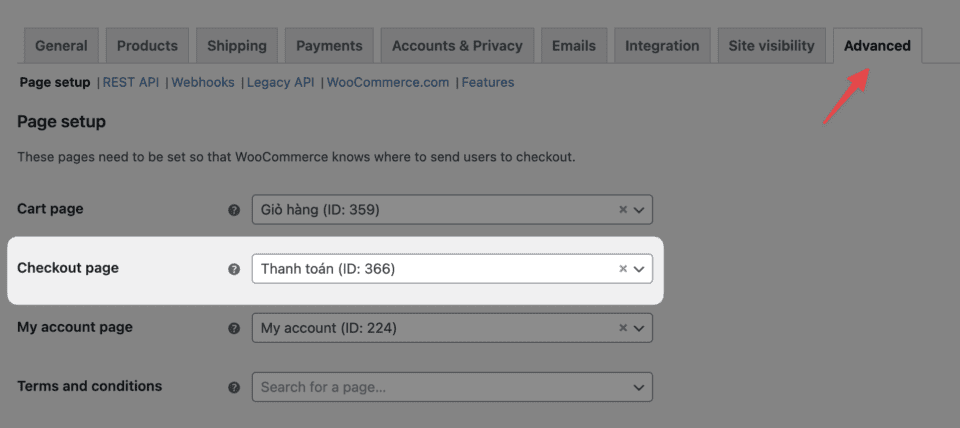Switch to the Emails tab
Viewport: 960px width, 428px height.
coord(574,46)
